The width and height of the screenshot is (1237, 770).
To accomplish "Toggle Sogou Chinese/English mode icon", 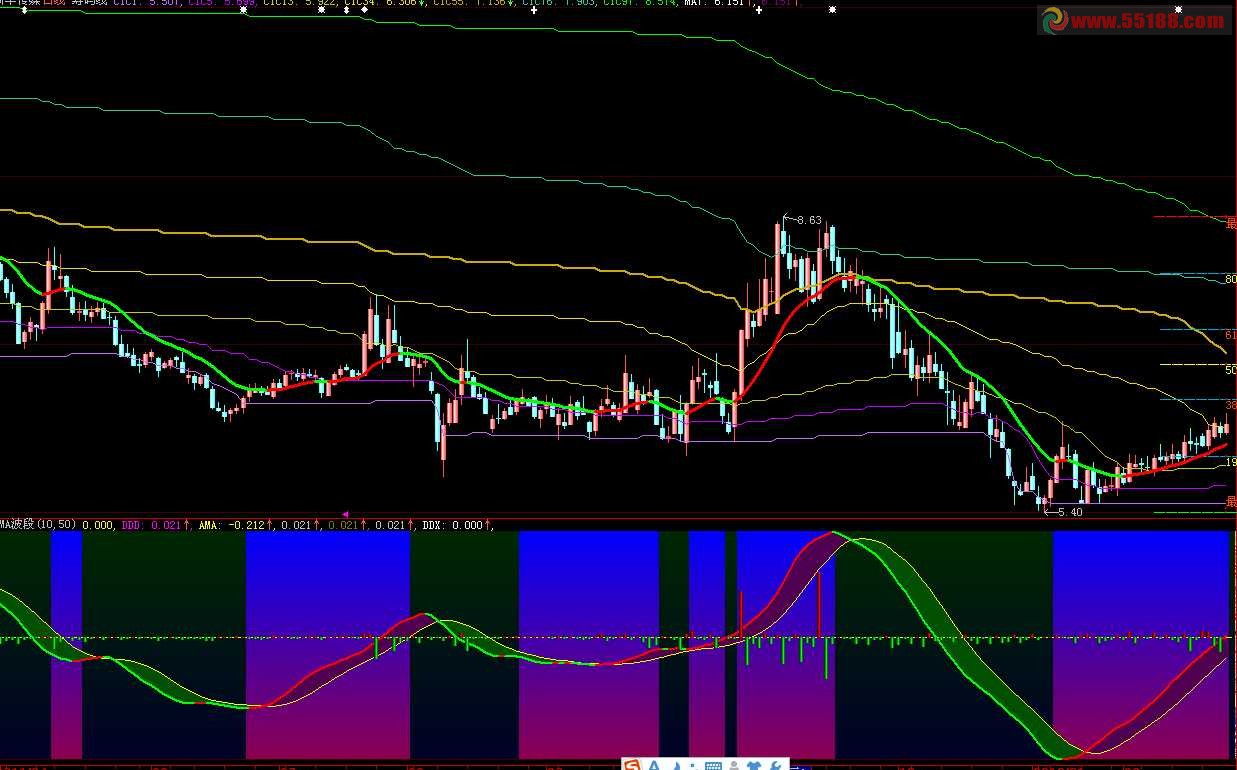I will (x=654, y=765).
